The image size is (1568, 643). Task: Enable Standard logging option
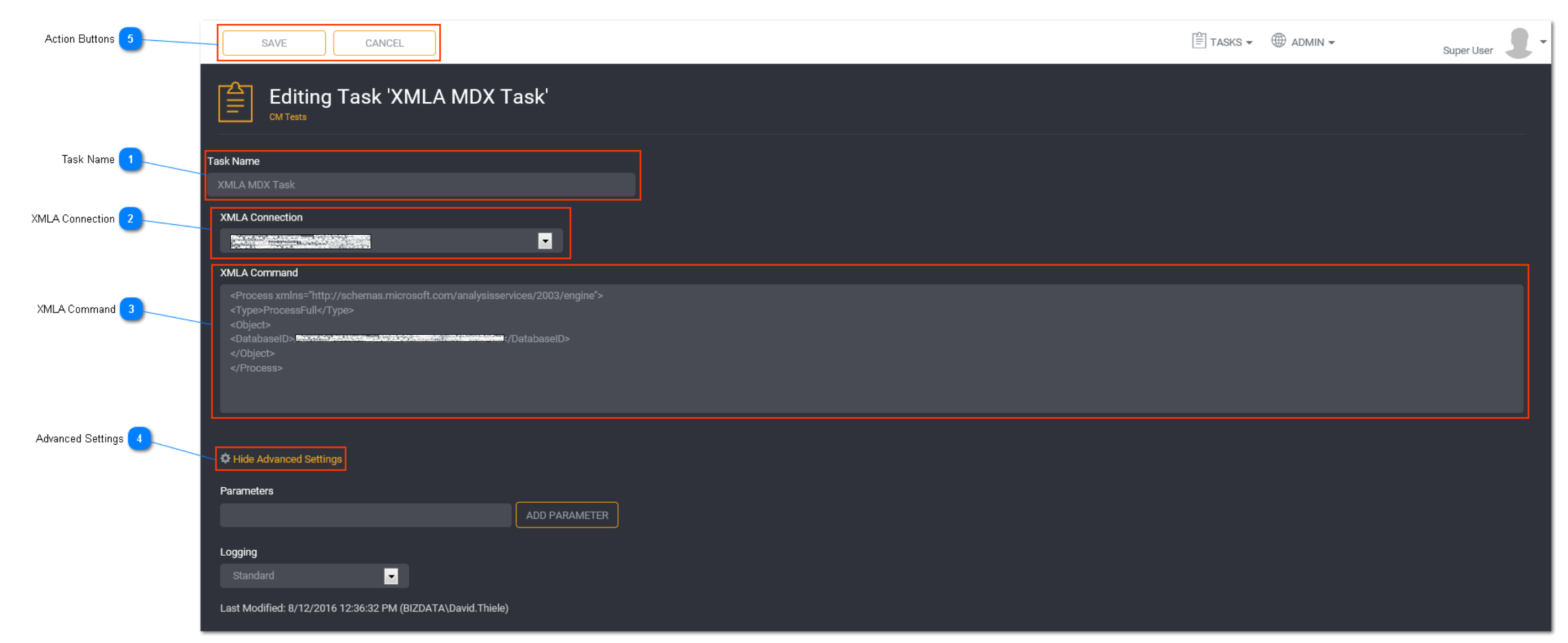[310, 575]
